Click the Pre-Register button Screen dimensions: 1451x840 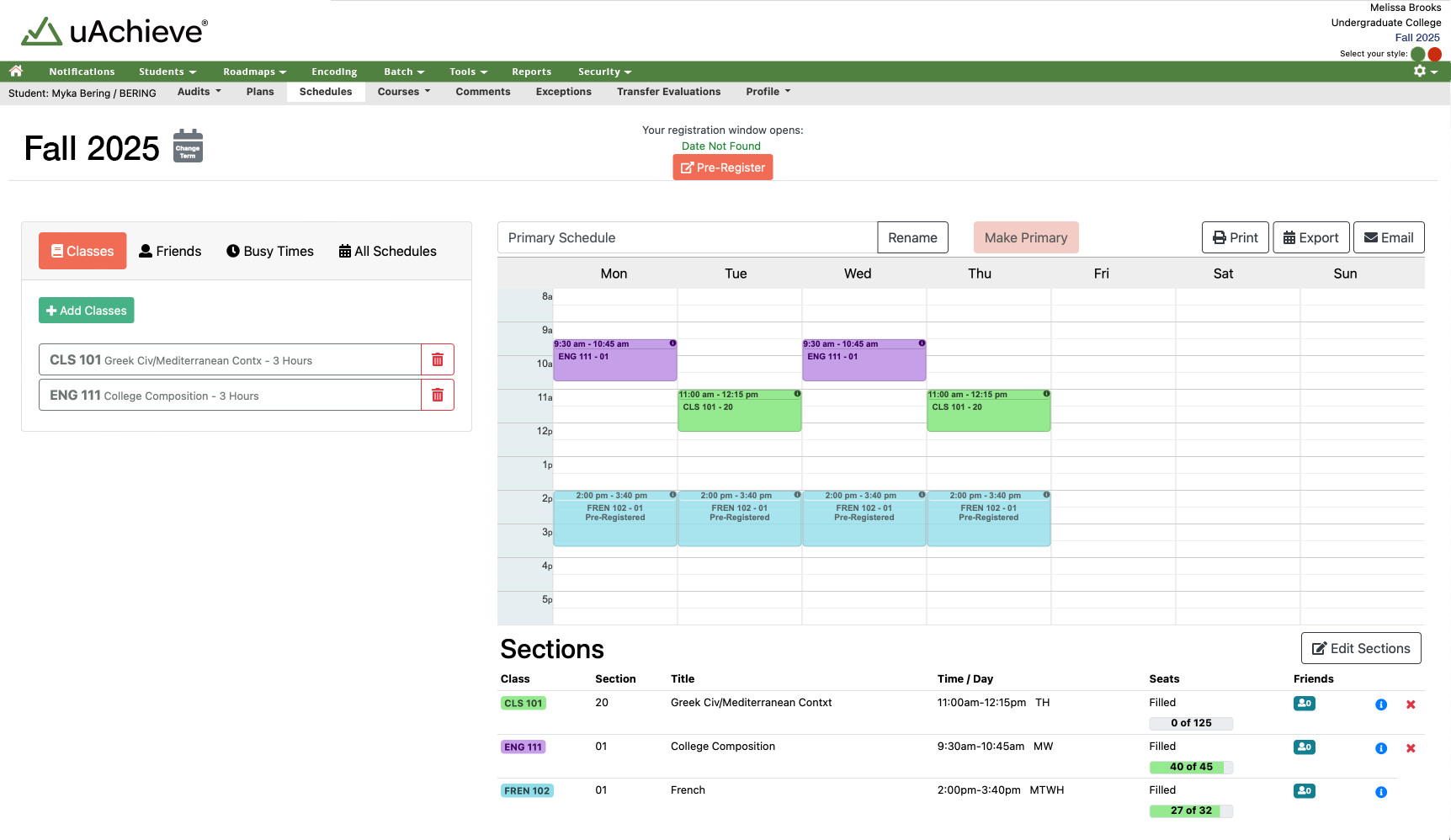point(722,167)
